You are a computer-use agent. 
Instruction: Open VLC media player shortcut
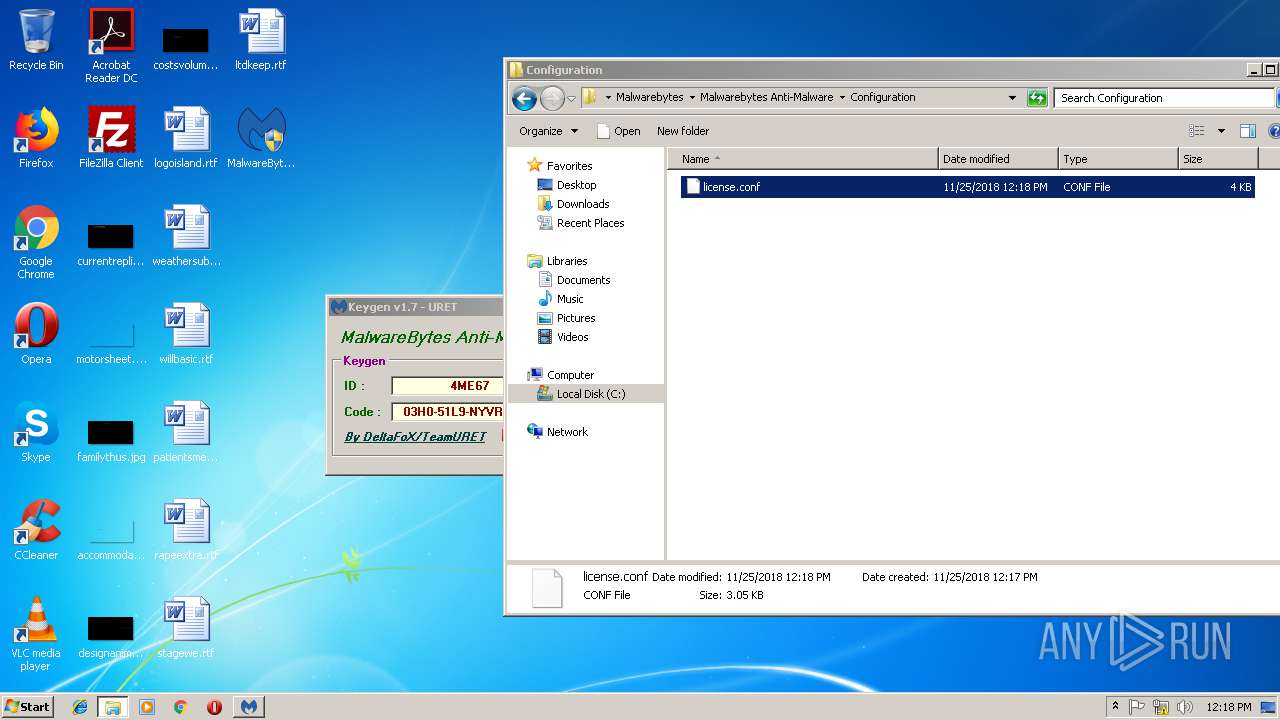[36, 635]
